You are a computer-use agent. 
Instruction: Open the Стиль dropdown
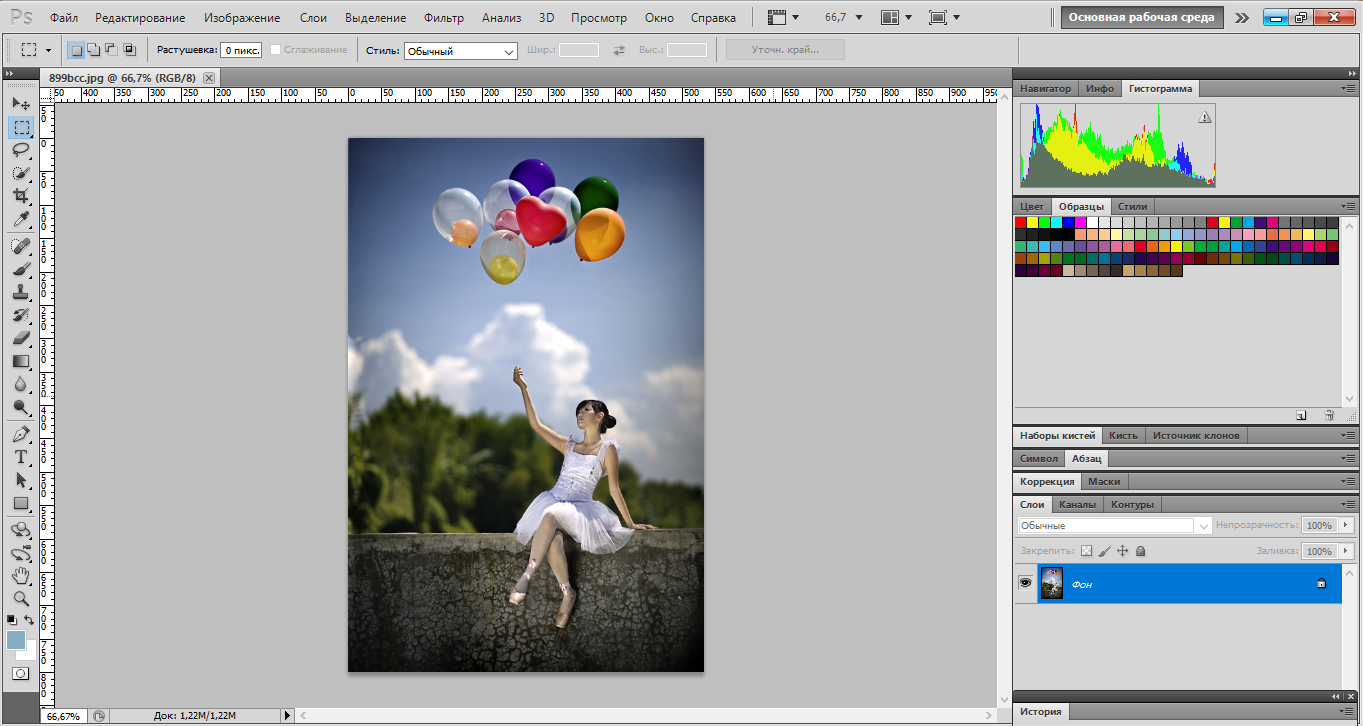click(x=460, y=51)
